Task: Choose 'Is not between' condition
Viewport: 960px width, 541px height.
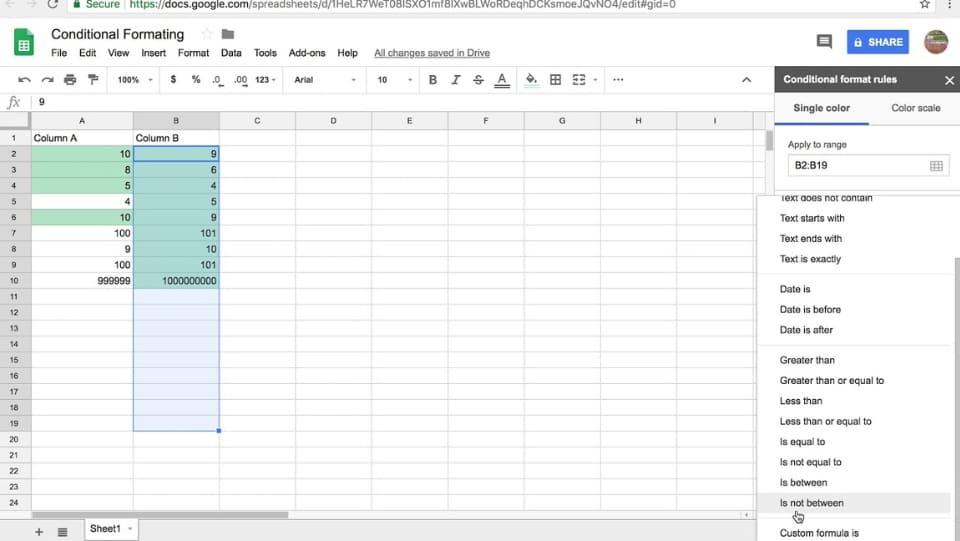Action: (853, 503)
